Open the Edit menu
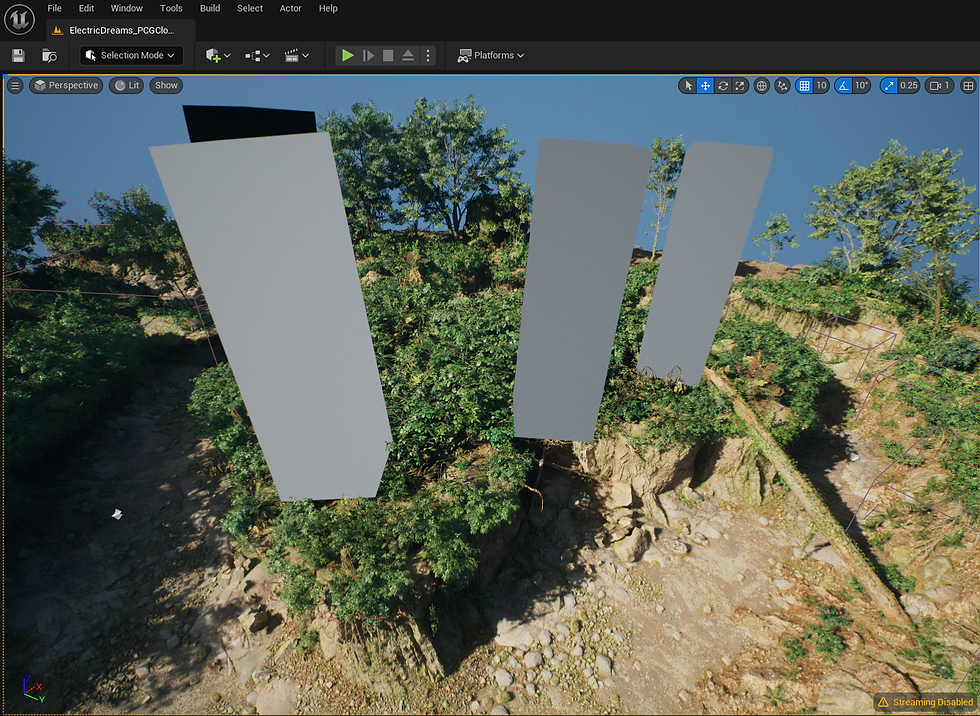Screen dimensions: 980x716 click(86, 8)
